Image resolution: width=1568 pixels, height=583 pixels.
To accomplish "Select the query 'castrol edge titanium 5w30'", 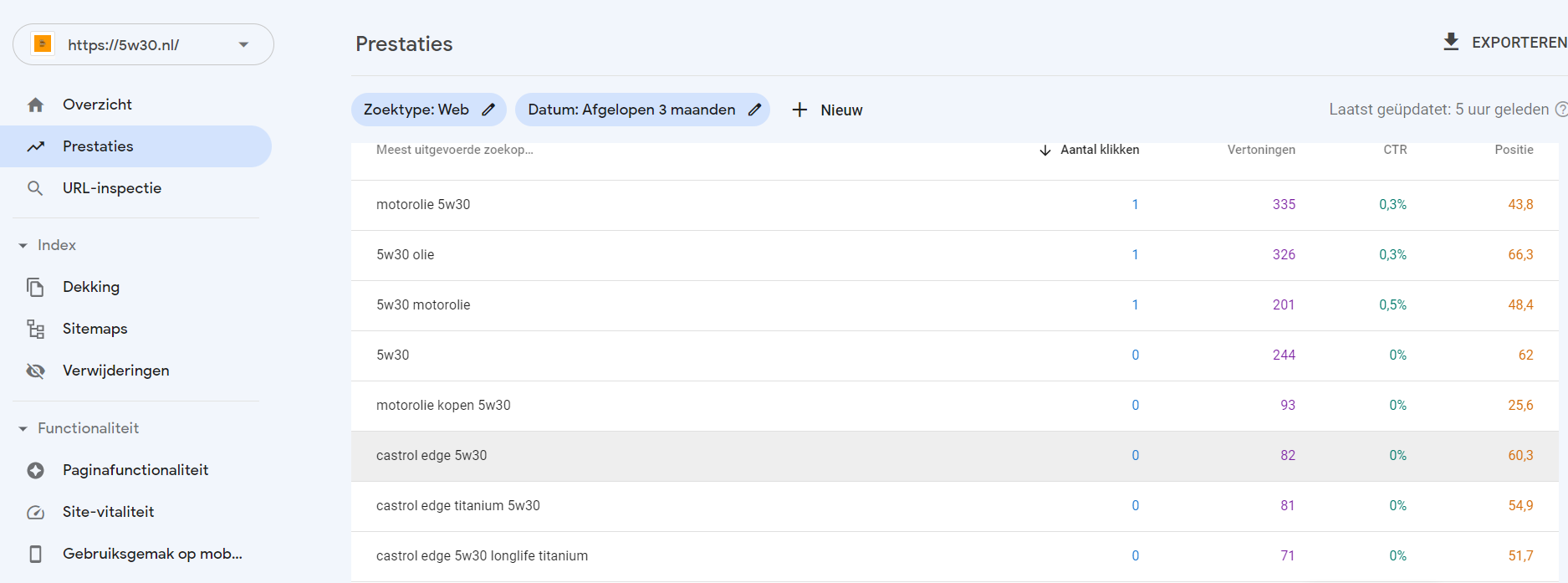I will (x=458, y=506).
